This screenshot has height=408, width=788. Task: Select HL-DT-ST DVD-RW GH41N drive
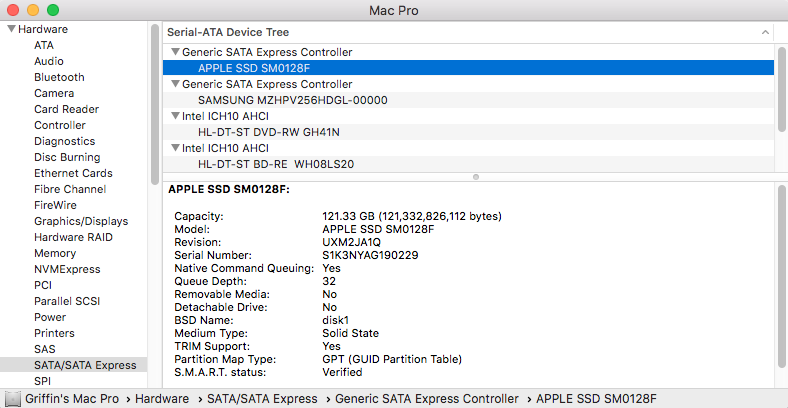click(x=468, y=132)
